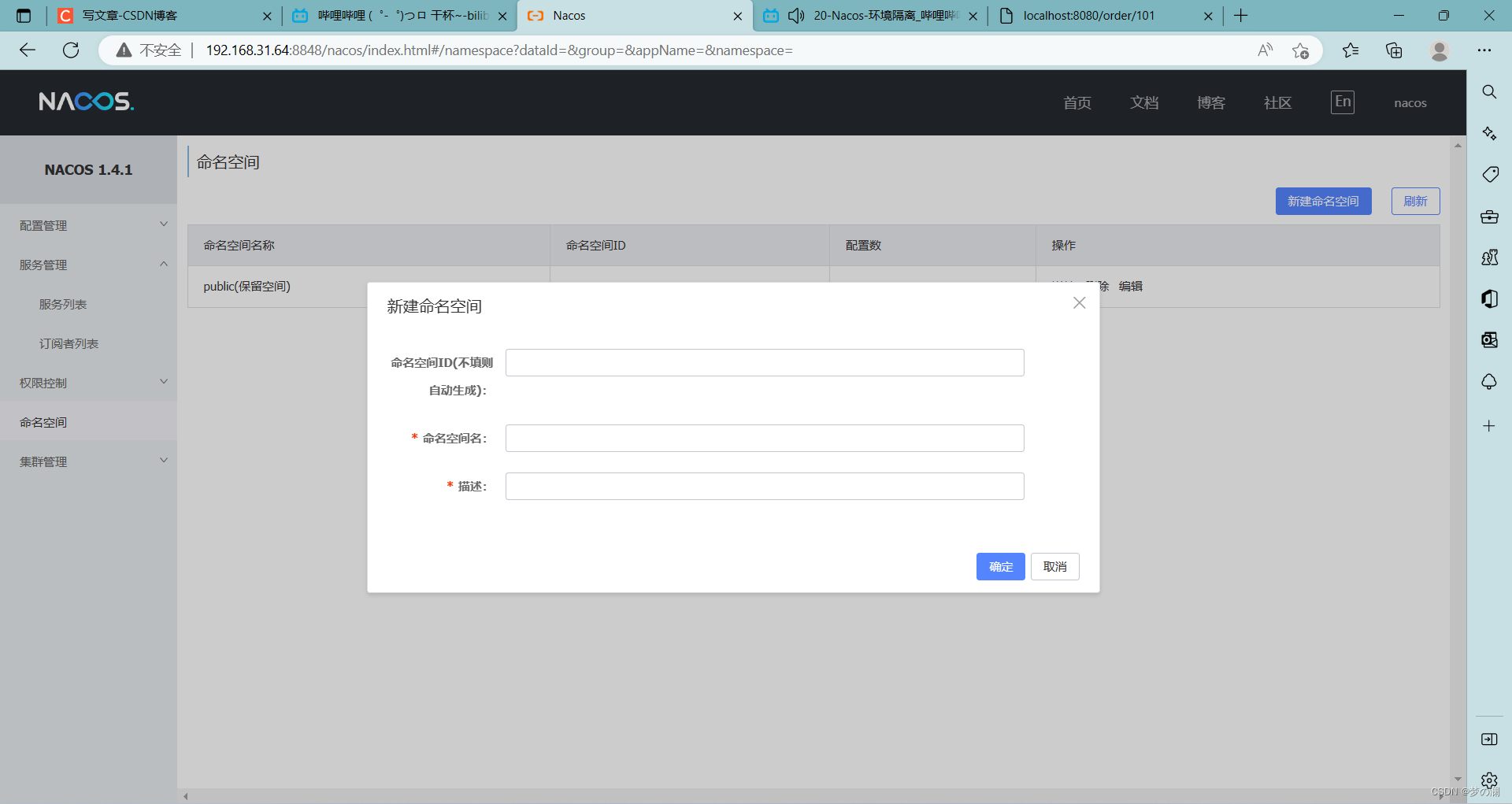This screenshot has width=1512, height=804.
Task: Add a site to Edge sidebar
Action: point(1489,426)
